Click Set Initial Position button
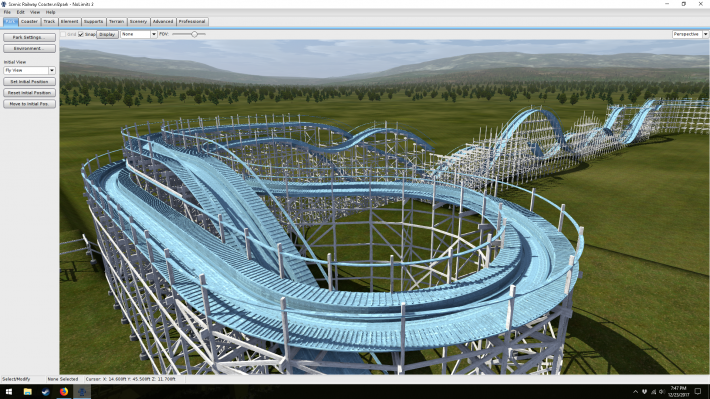 pyautogui.click(x=29, y=82)
